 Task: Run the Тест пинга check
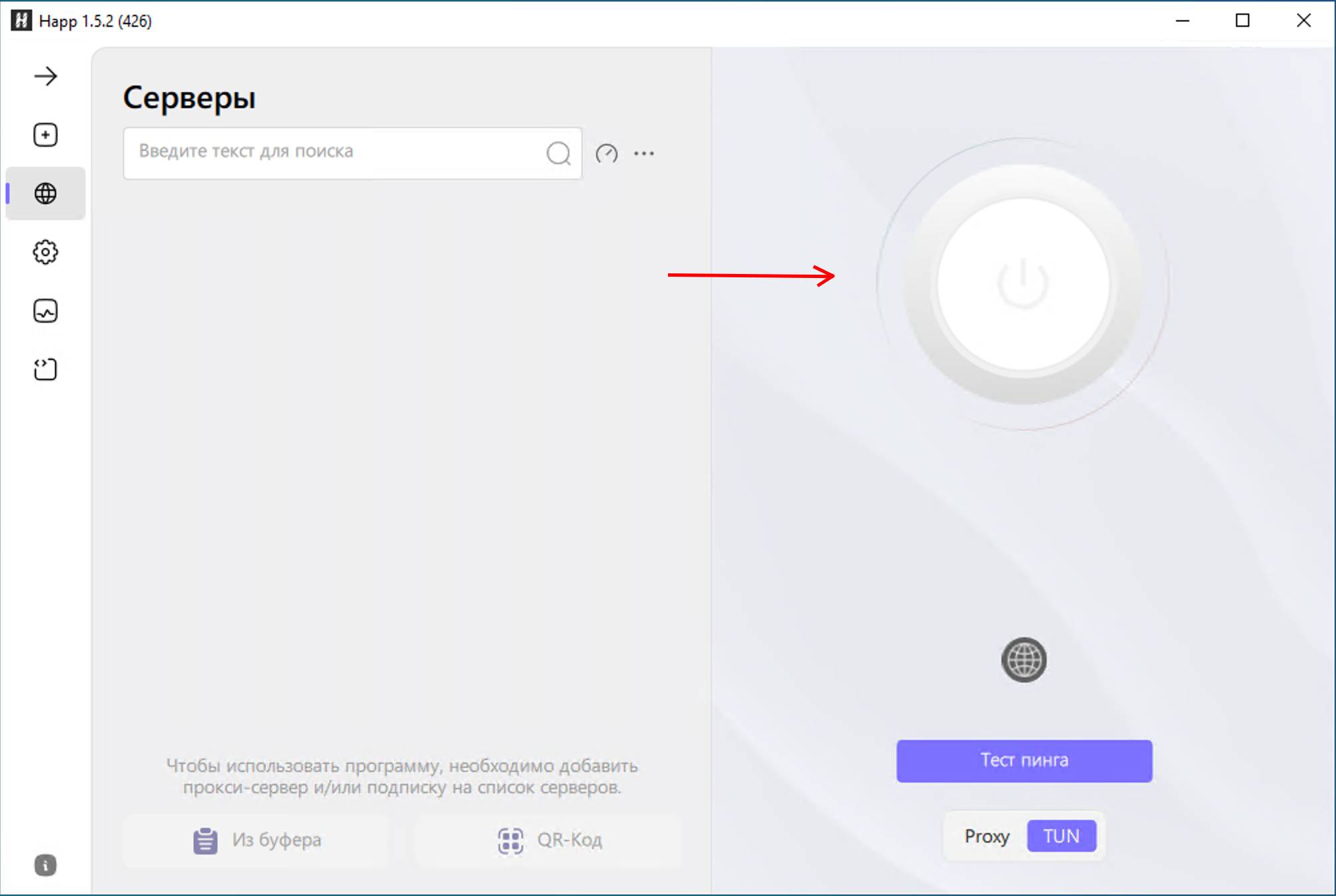click(1023, 761)
